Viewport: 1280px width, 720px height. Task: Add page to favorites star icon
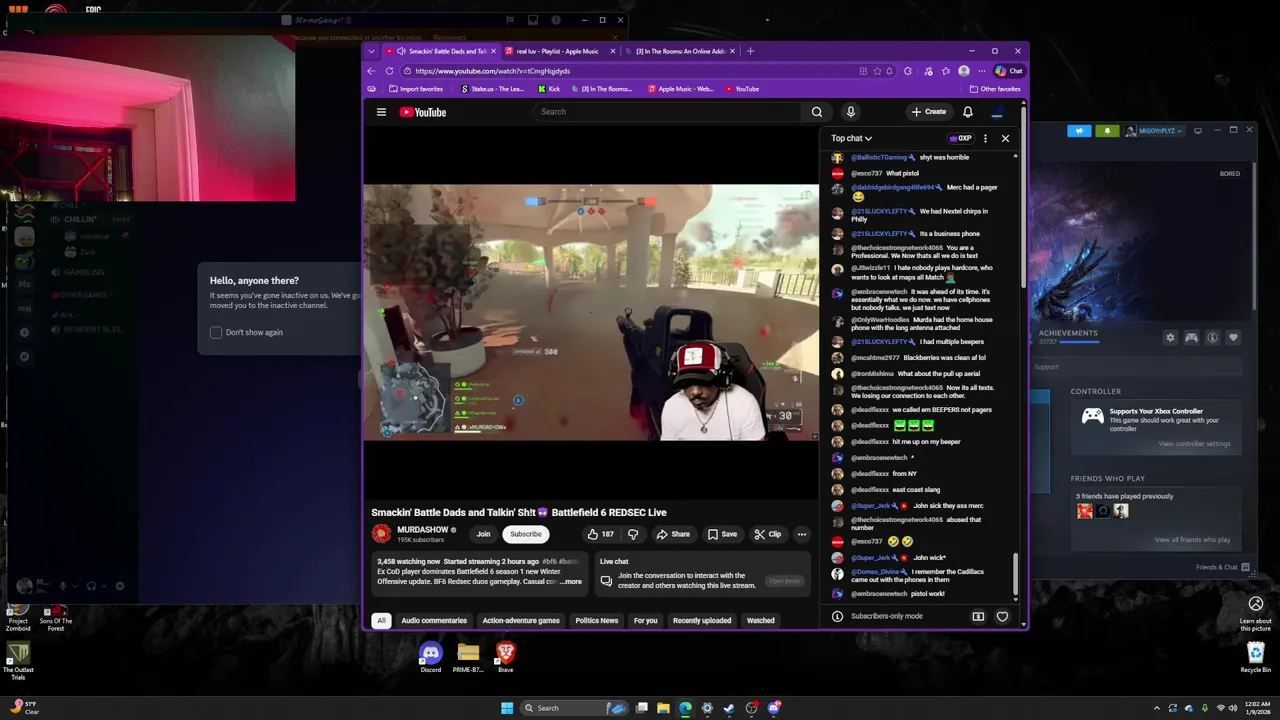click(x=877, y=71)
